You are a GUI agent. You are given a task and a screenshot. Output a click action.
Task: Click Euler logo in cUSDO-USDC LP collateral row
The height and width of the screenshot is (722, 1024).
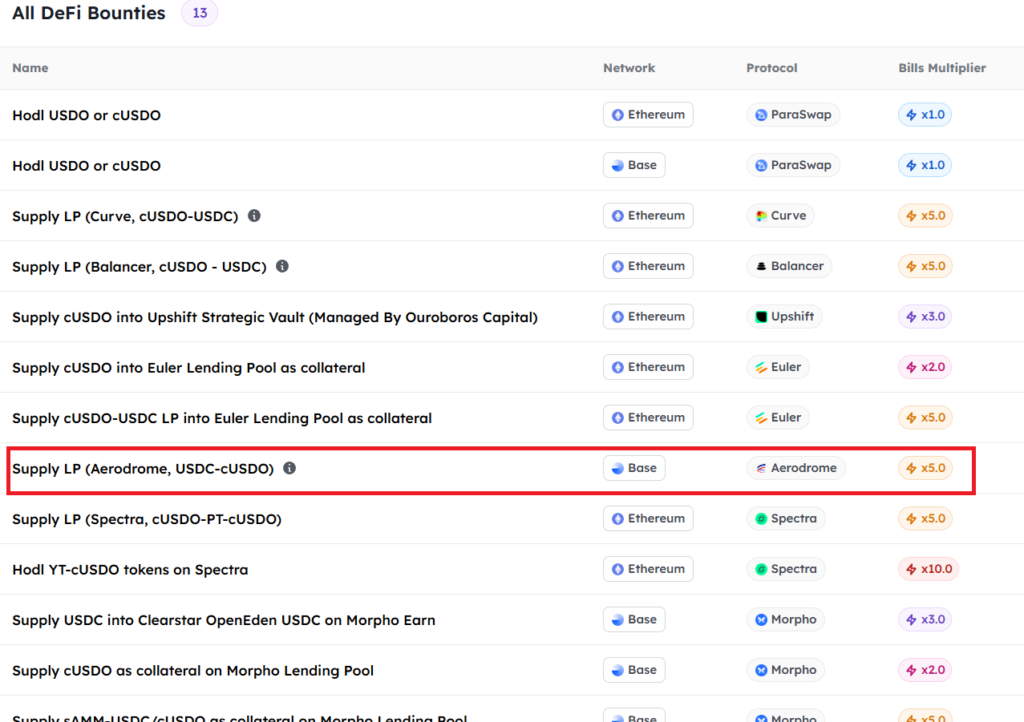tap(761, 418)
